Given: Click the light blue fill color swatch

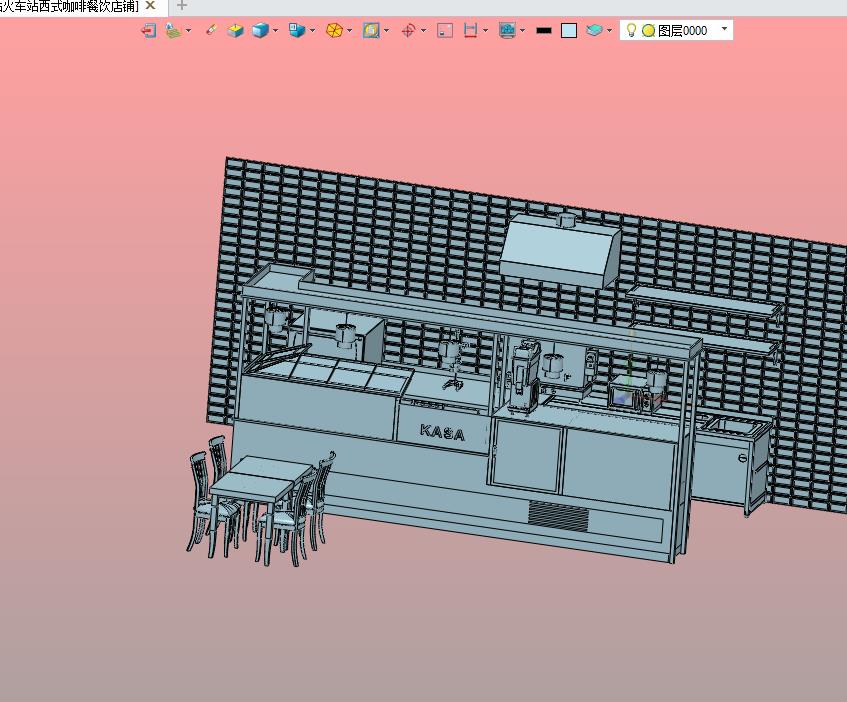Looking at the screenshot, I should pyautogui.click(x=569, y=30).
